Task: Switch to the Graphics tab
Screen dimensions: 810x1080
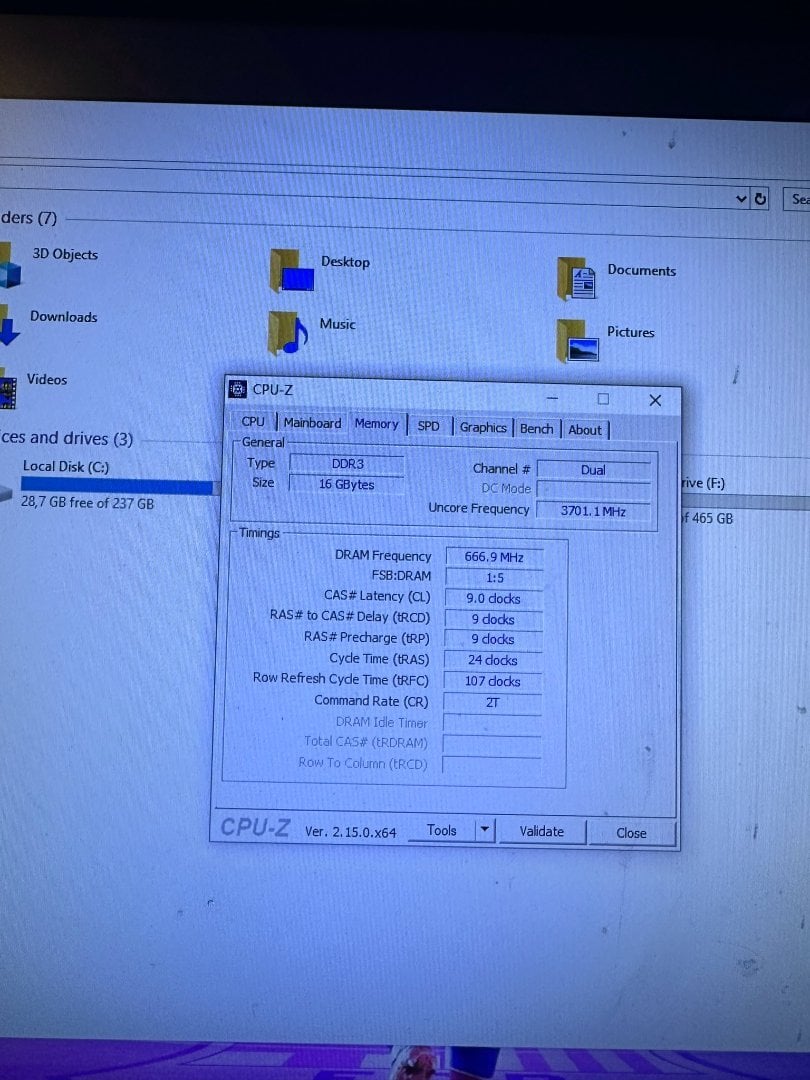Action: 483,427
